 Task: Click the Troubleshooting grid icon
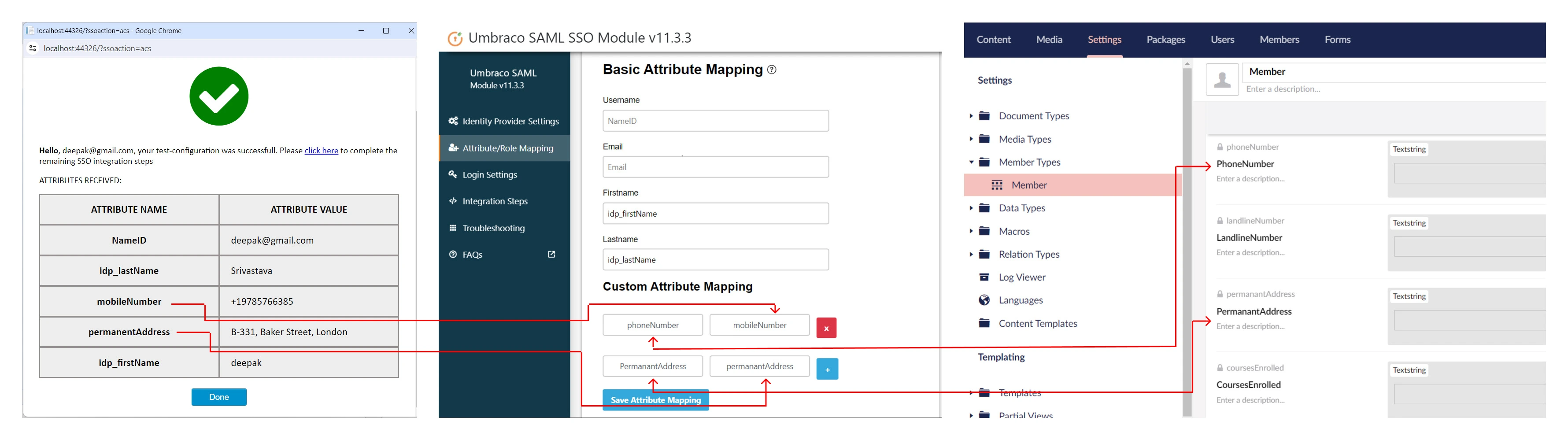tap(452, 228)
